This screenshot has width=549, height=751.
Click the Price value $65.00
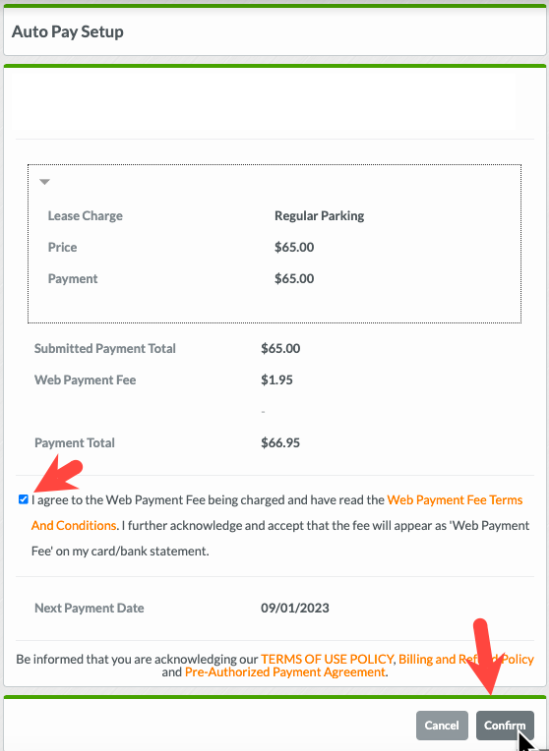(294, 247)
